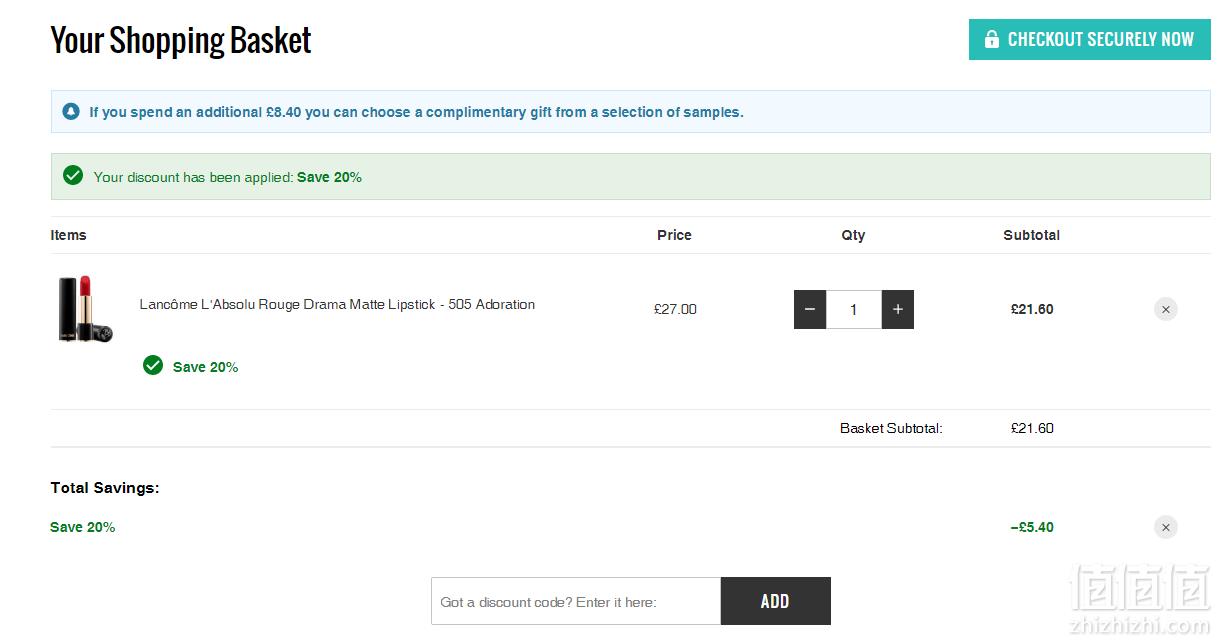Click the ADD discount code button
Image resolution: width=1219 pixels, height=643 pixels.
click(x=775, y=601)
